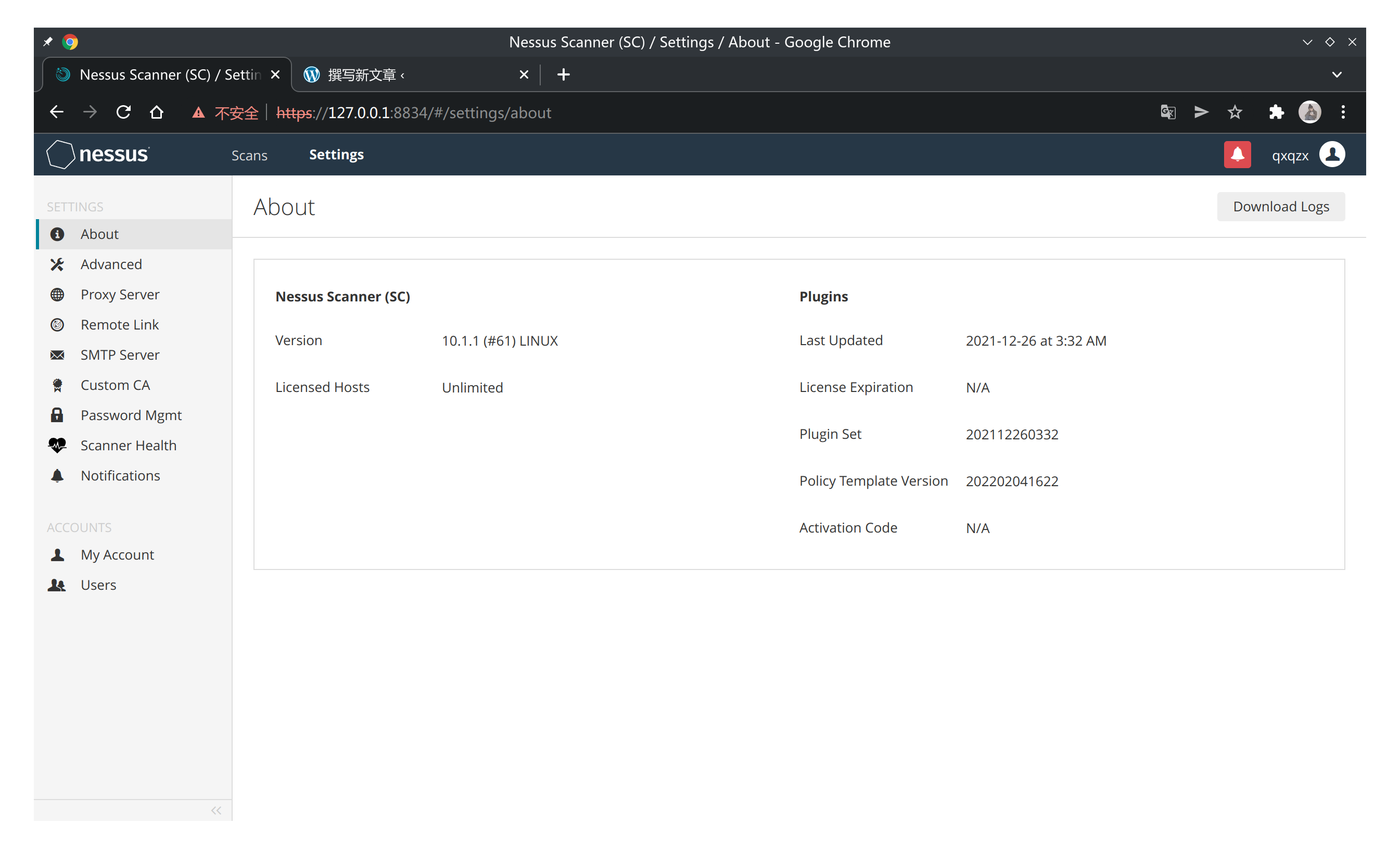
Task: Click the 不安全 security warning label
Action: [236, 113]
